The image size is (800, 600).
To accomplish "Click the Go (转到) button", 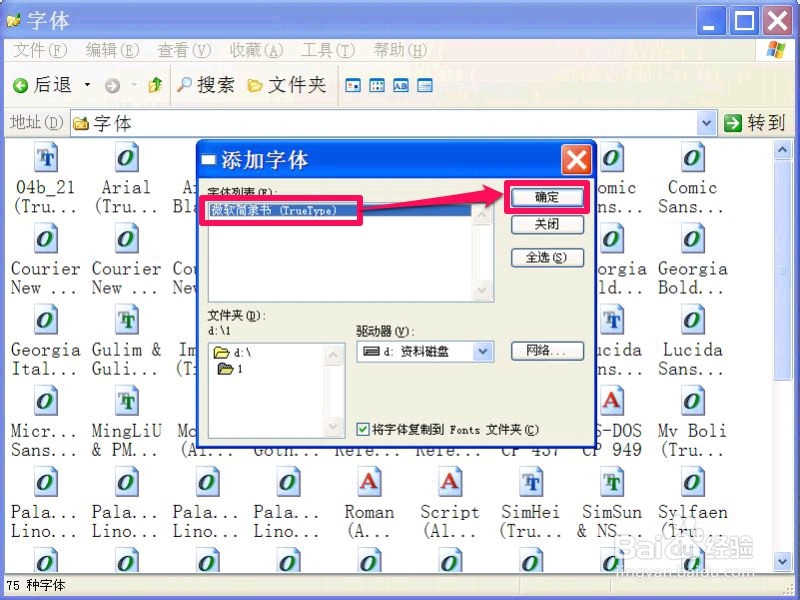I will [754, 123].
